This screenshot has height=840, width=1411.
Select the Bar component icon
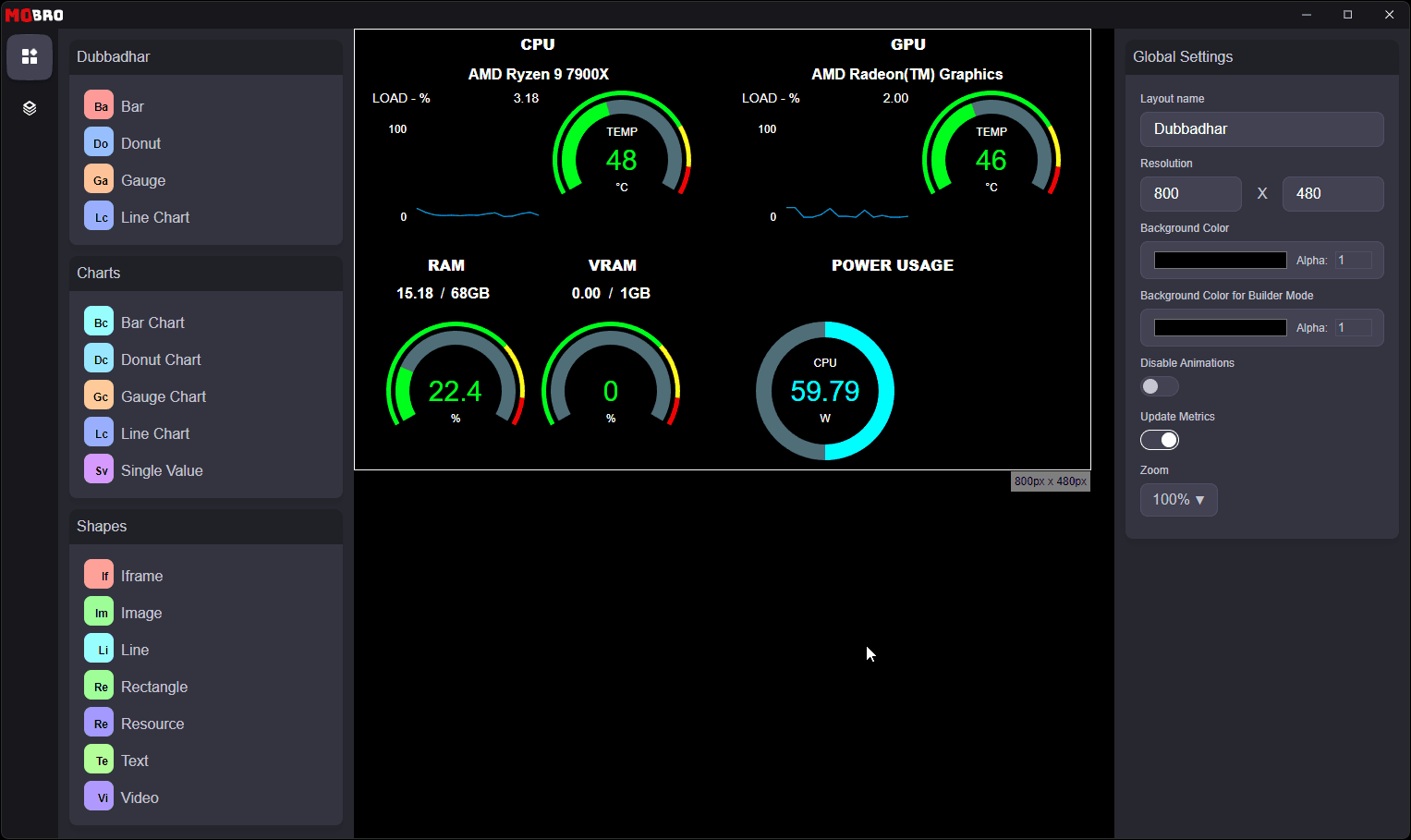[99, 106]
